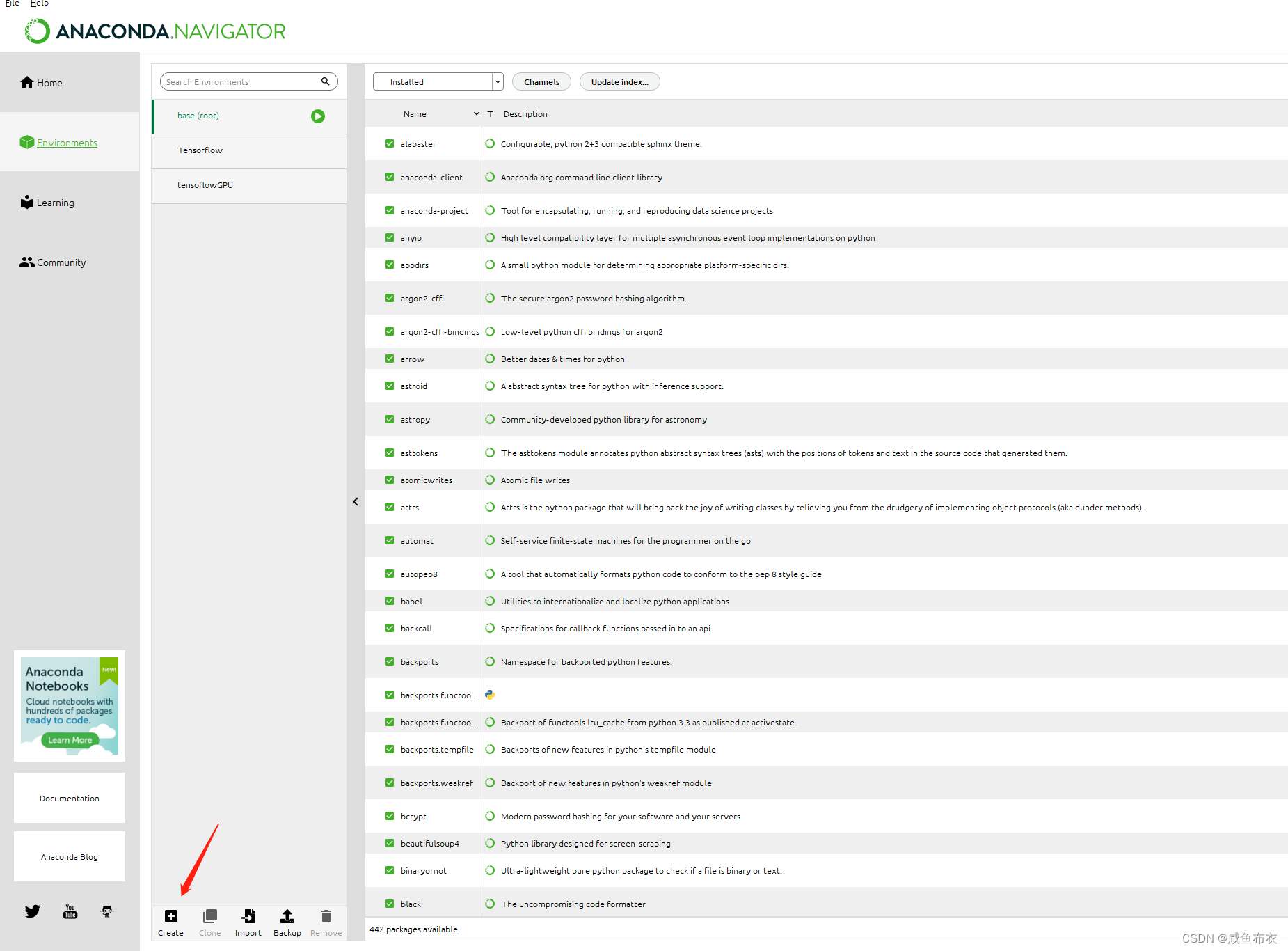Sort by the T type column

490,114
